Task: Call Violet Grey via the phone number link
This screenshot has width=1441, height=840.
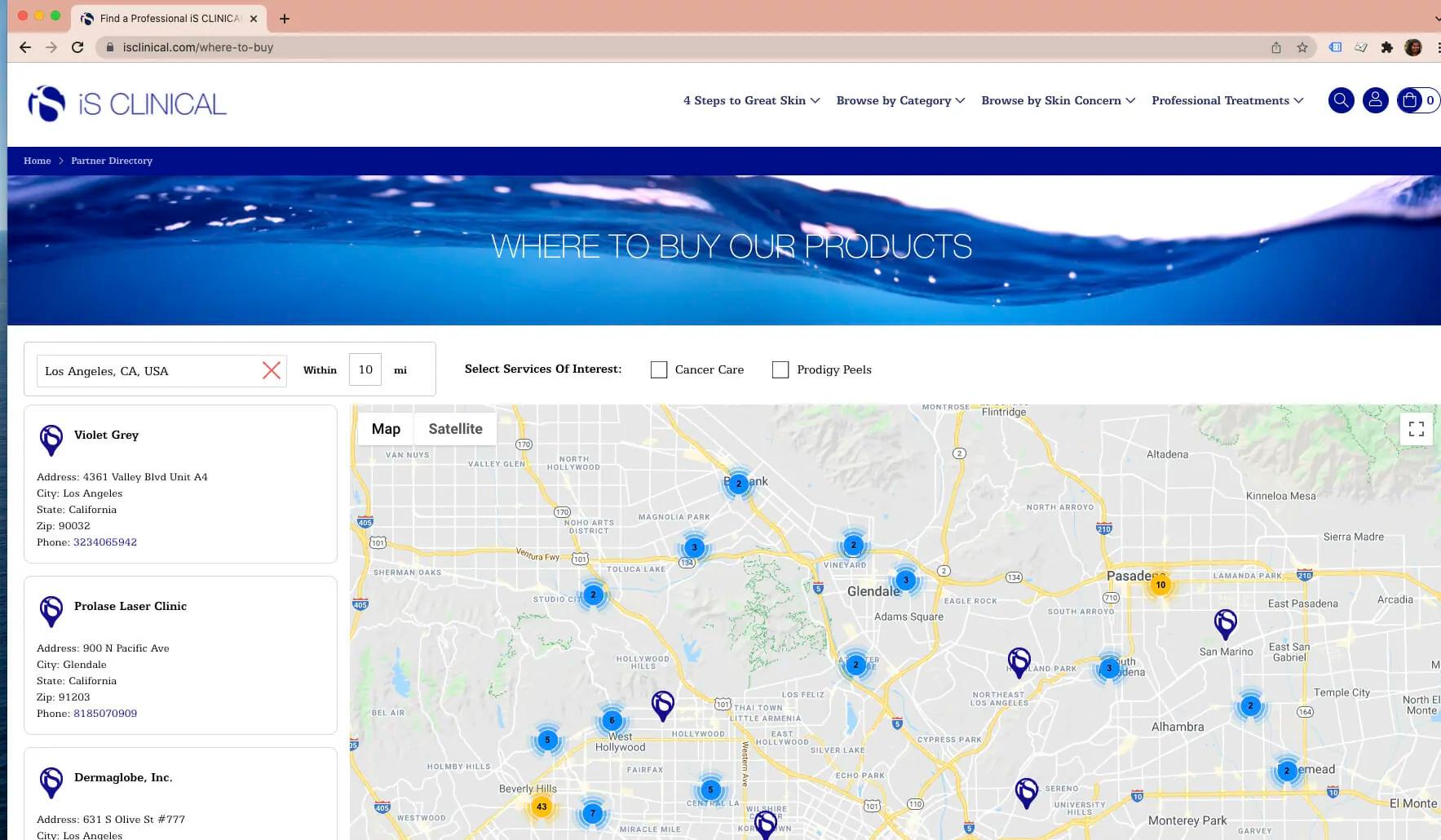Action: (105, 542)
